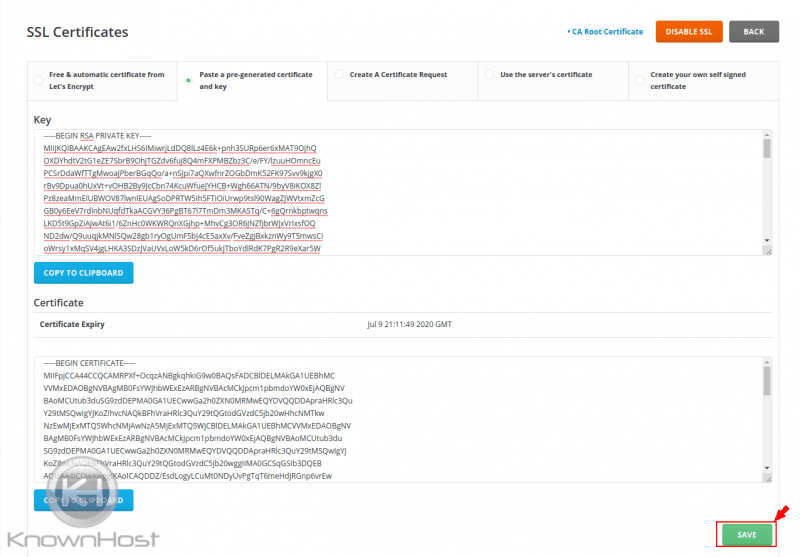Click the Certificate box scrollbar up arrow
Viewport: 800px width, 557px height.
pyautogui.click(x=767, y=362)
